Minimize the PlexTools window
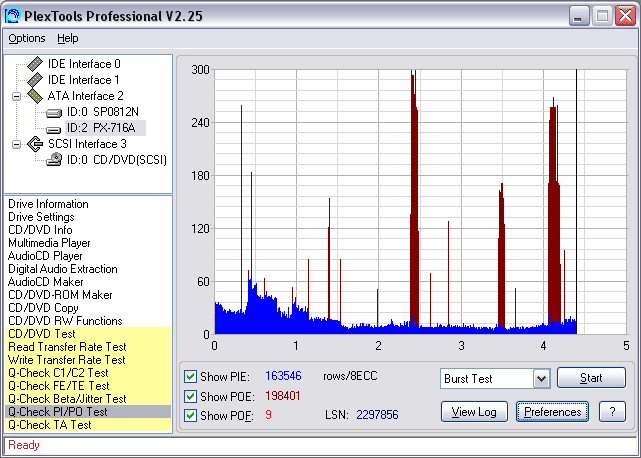 (x=578, y=16)
